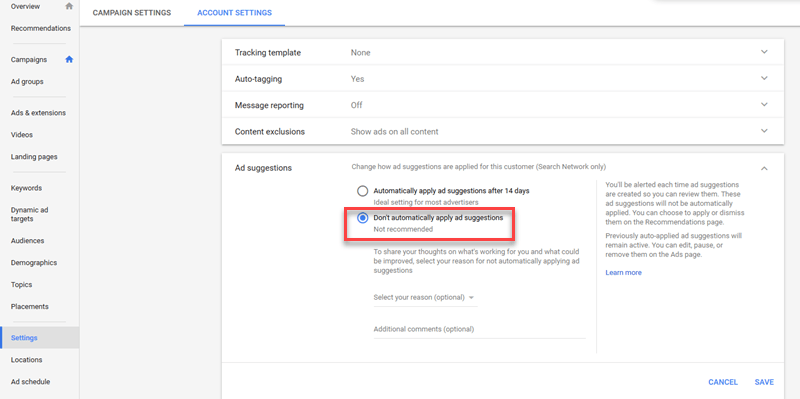Expand the Tracking template row chevron

(764, 52)
